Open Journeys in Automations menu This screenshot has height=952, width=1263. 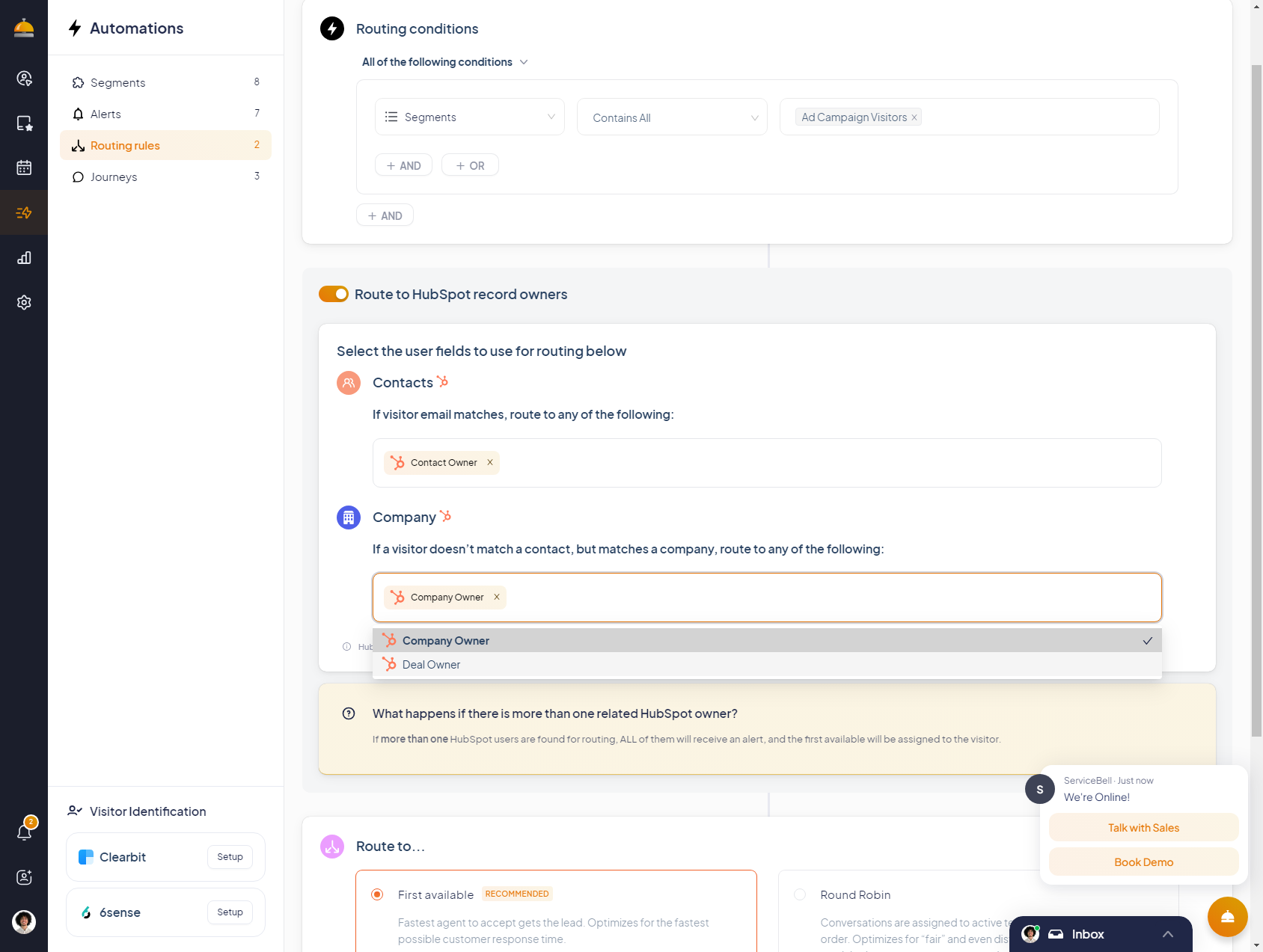(165, 176)
